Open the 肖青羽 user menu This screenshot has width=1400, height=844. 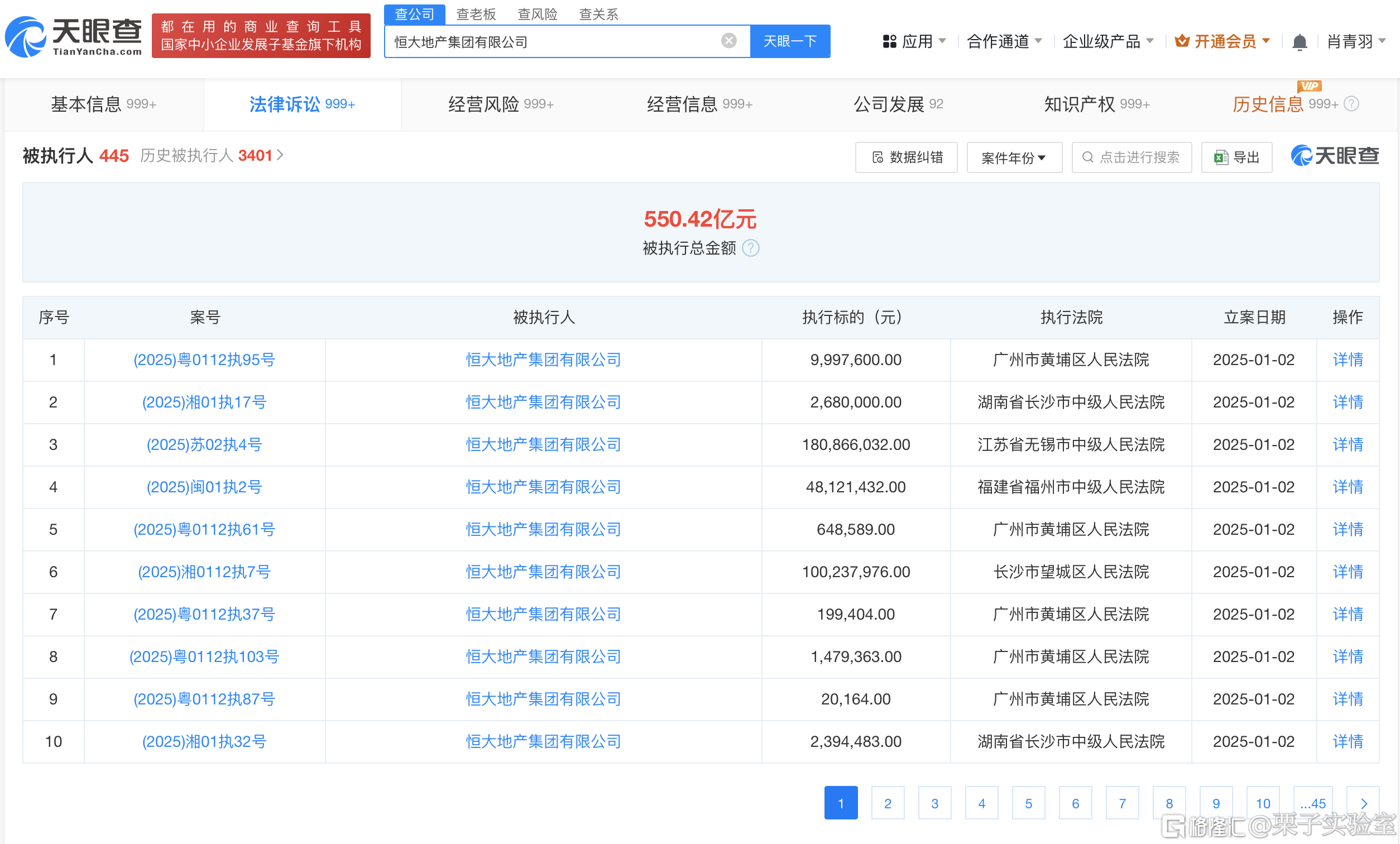point(1356,41)
